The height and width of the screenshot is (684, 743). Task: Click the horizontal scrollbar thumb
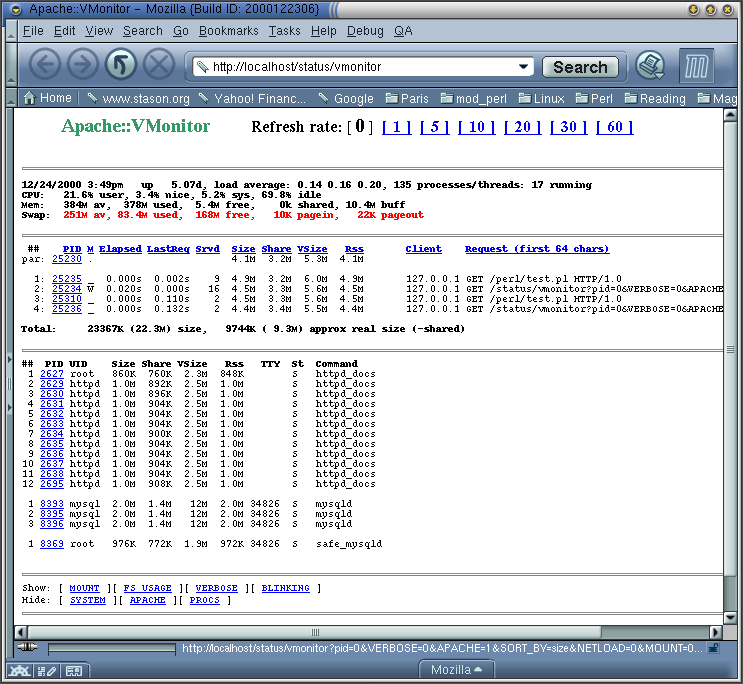click(x=315, y=632)
